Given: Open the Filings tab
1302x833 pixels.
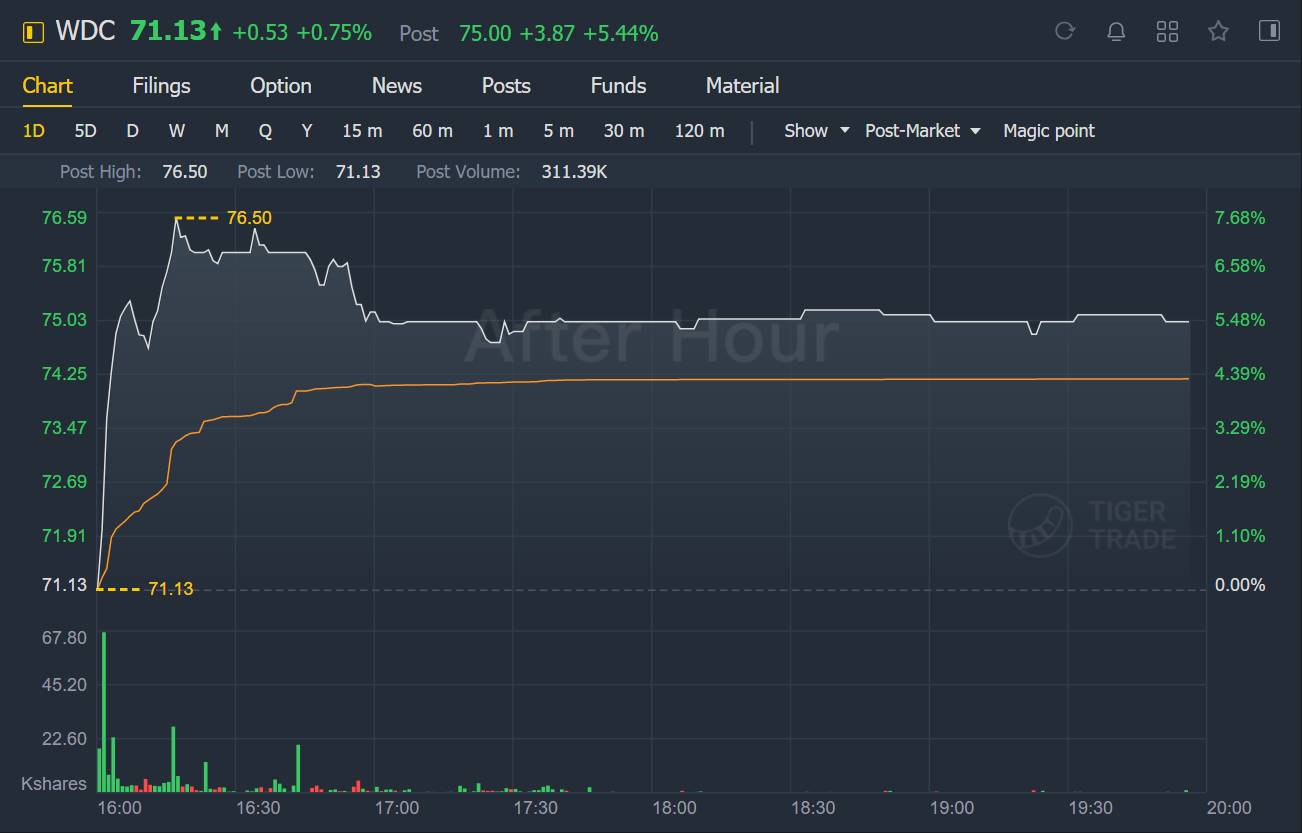Looking at the screenshot, I should 161,86.
